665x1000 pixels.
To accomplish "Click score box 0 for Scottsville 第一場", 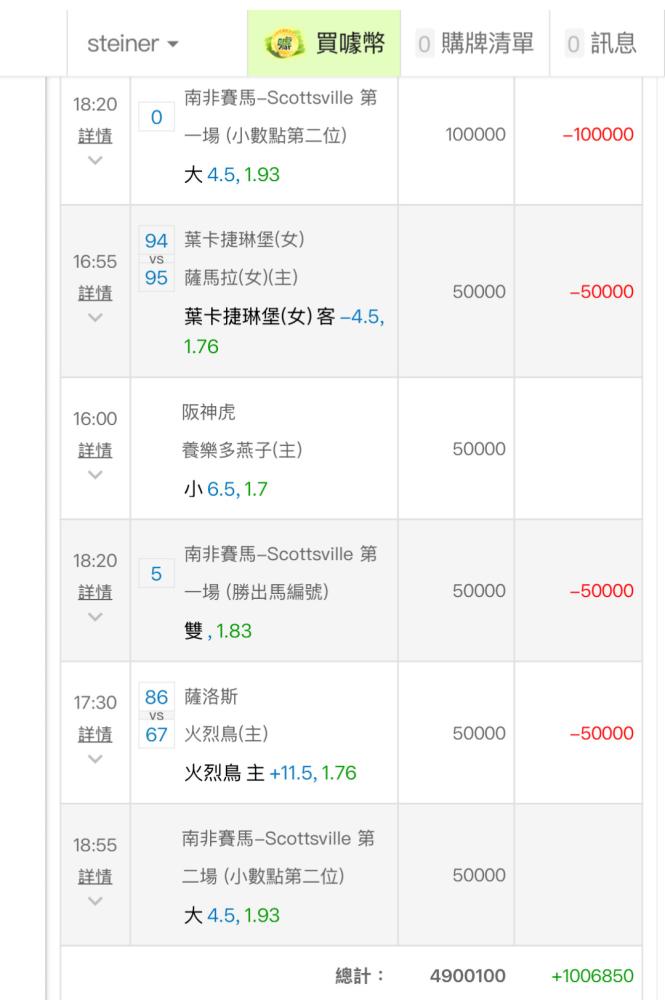I will point(156,118).
